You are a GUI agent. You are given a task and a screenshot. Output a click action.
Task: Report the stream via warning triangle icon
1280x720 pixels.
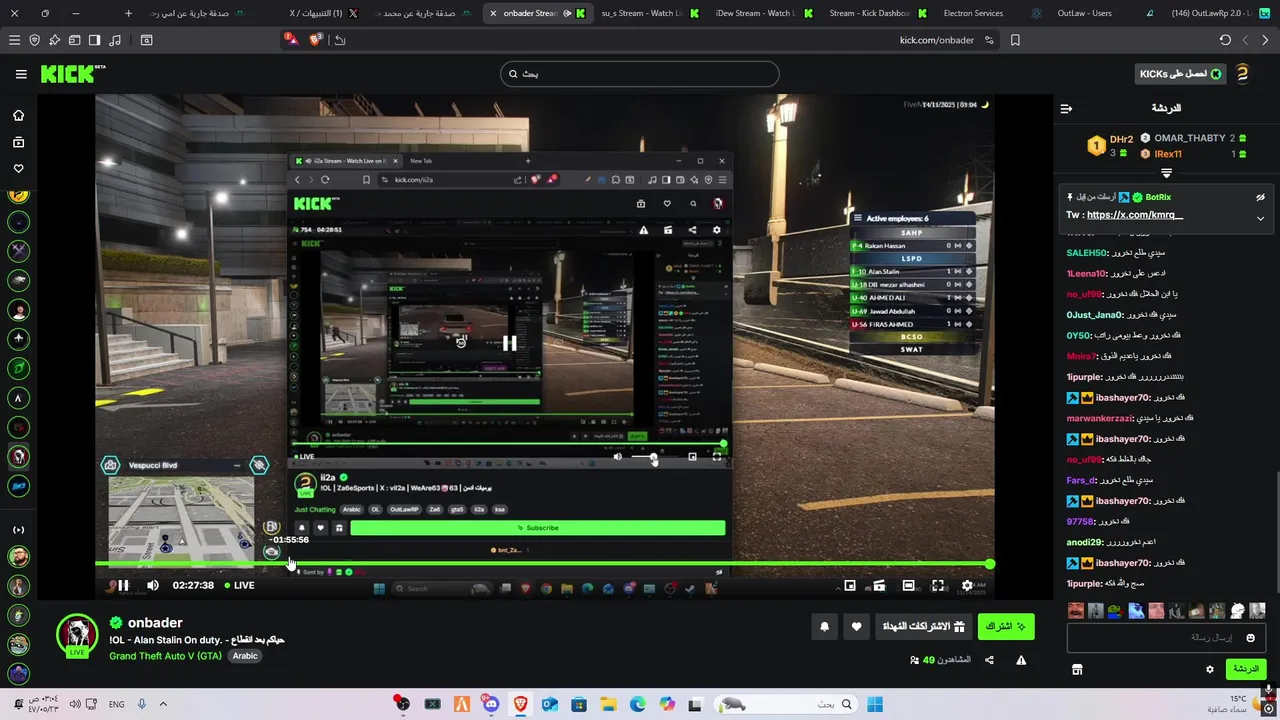[x=1021, y=660]
